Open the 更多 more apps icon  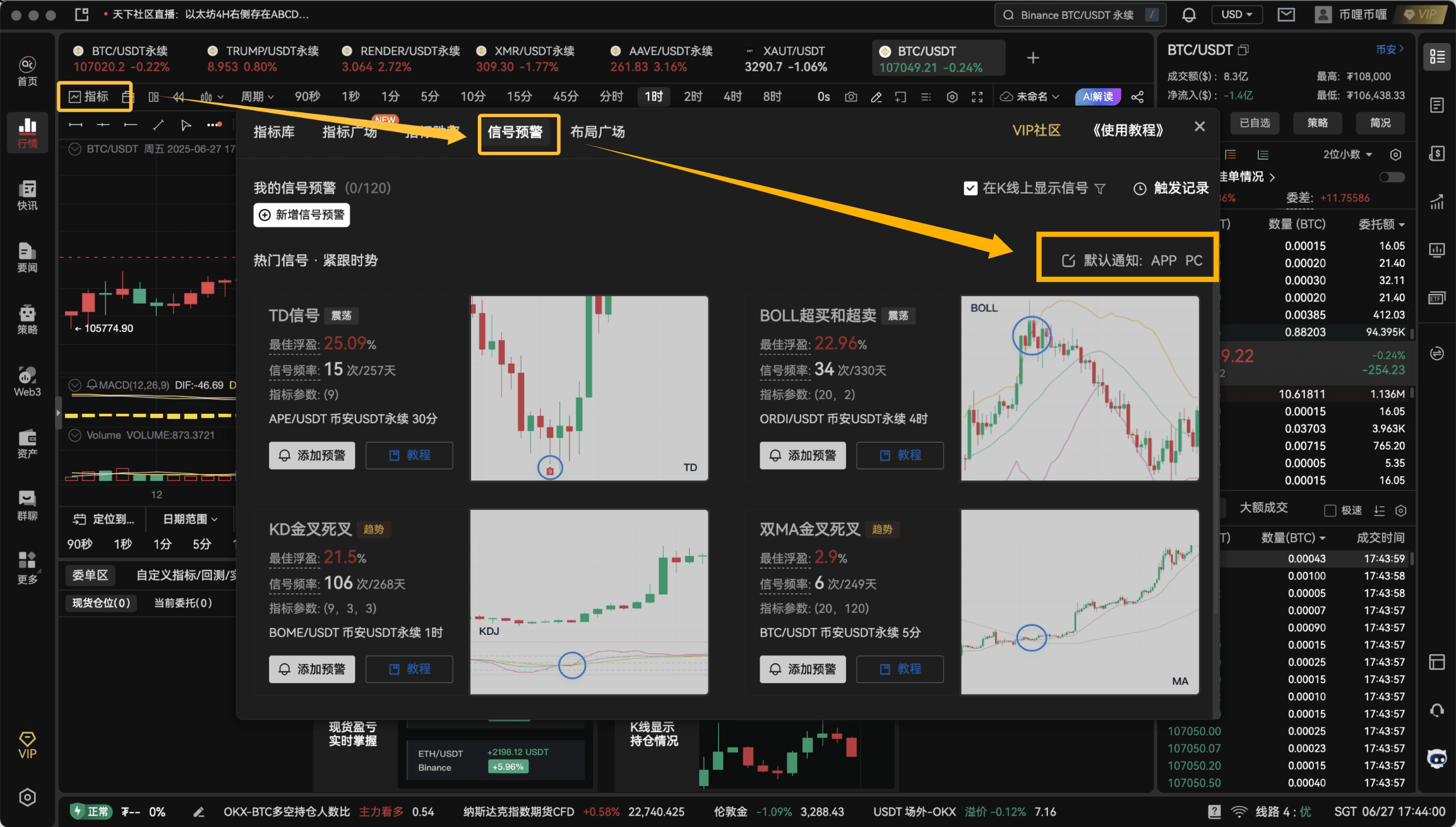(27, 567)
